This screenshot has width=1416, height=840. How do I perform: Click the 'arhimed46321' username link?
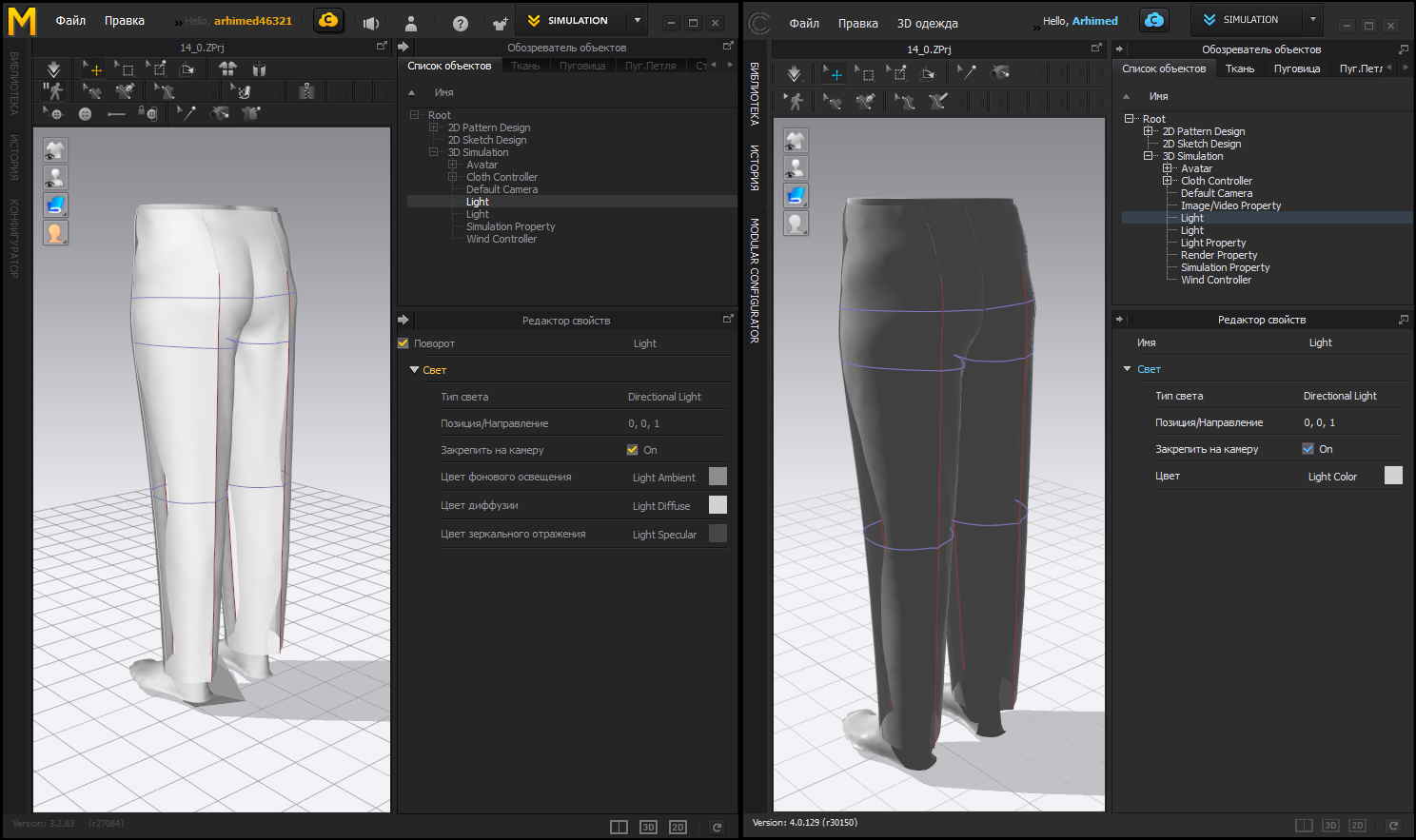[252, 21]
